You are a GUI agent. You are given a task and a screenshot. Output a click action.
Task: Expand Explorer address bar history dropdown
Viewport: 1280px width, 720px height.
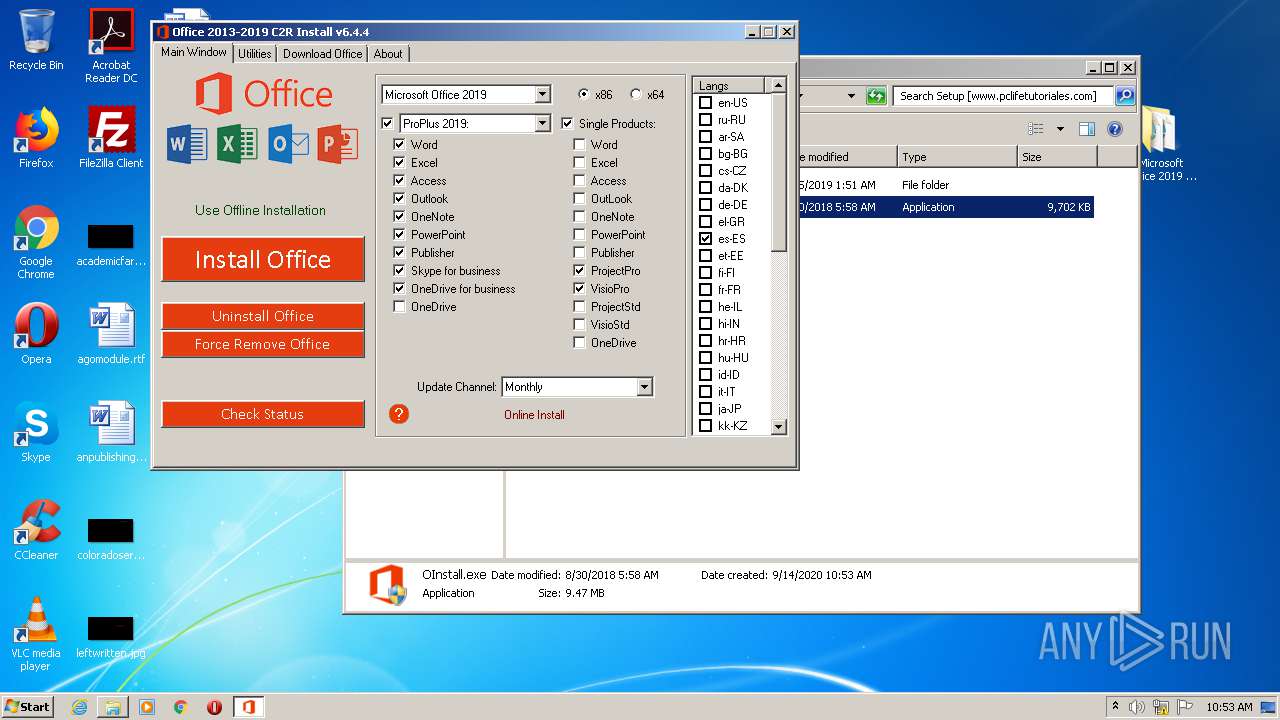(x=851, y=96)
